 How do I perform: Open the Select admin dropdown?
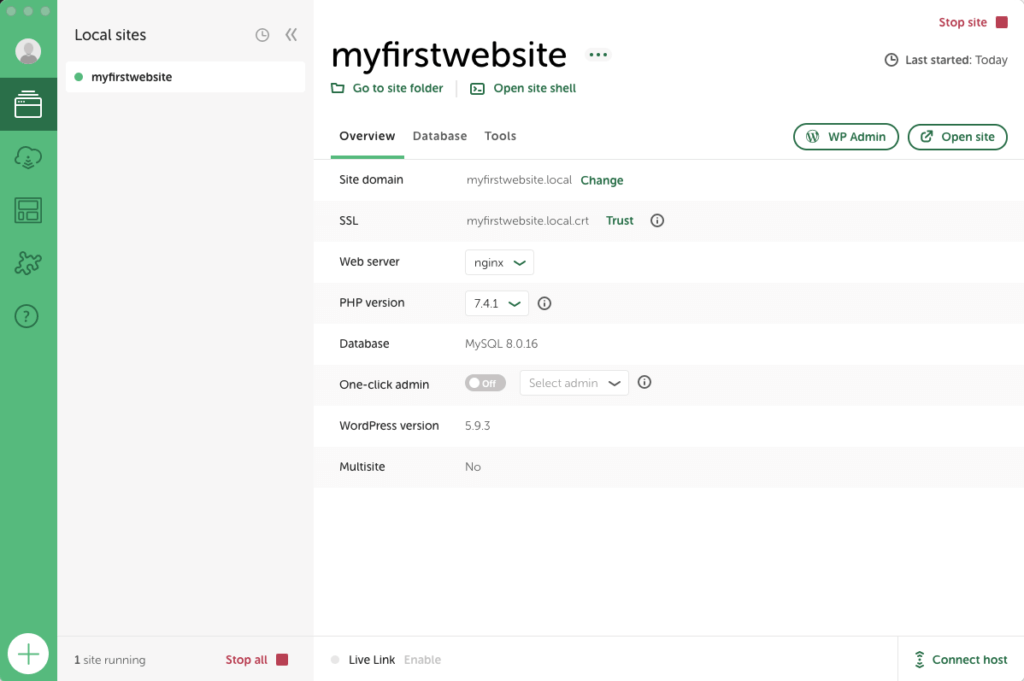pos(574,383)
